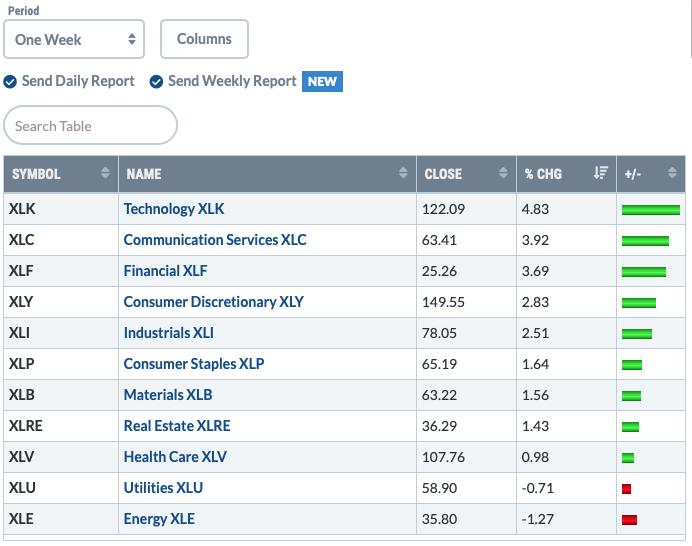Open the Columns selector button
This screenshot has height=546, width=692.
click(204, 39)
